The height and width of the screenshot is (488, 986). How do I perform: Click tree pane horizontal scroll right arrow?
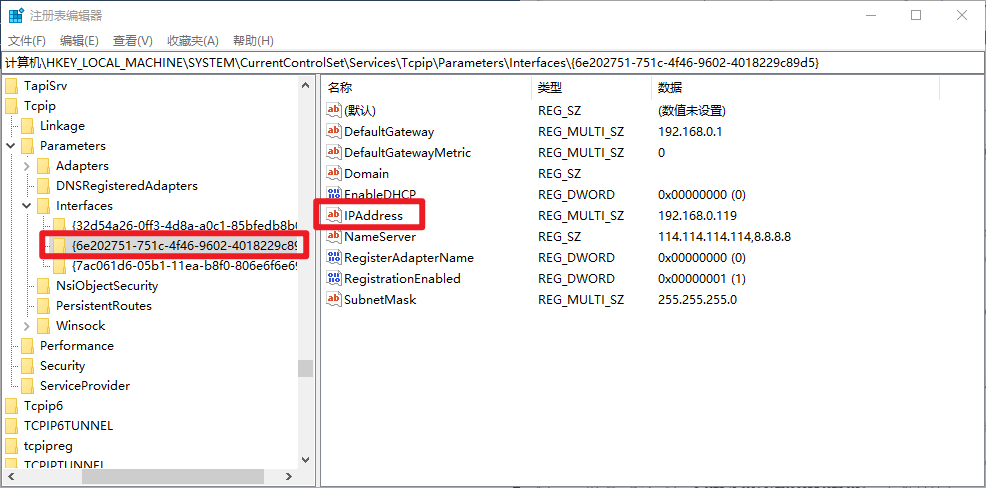point(289,476)
